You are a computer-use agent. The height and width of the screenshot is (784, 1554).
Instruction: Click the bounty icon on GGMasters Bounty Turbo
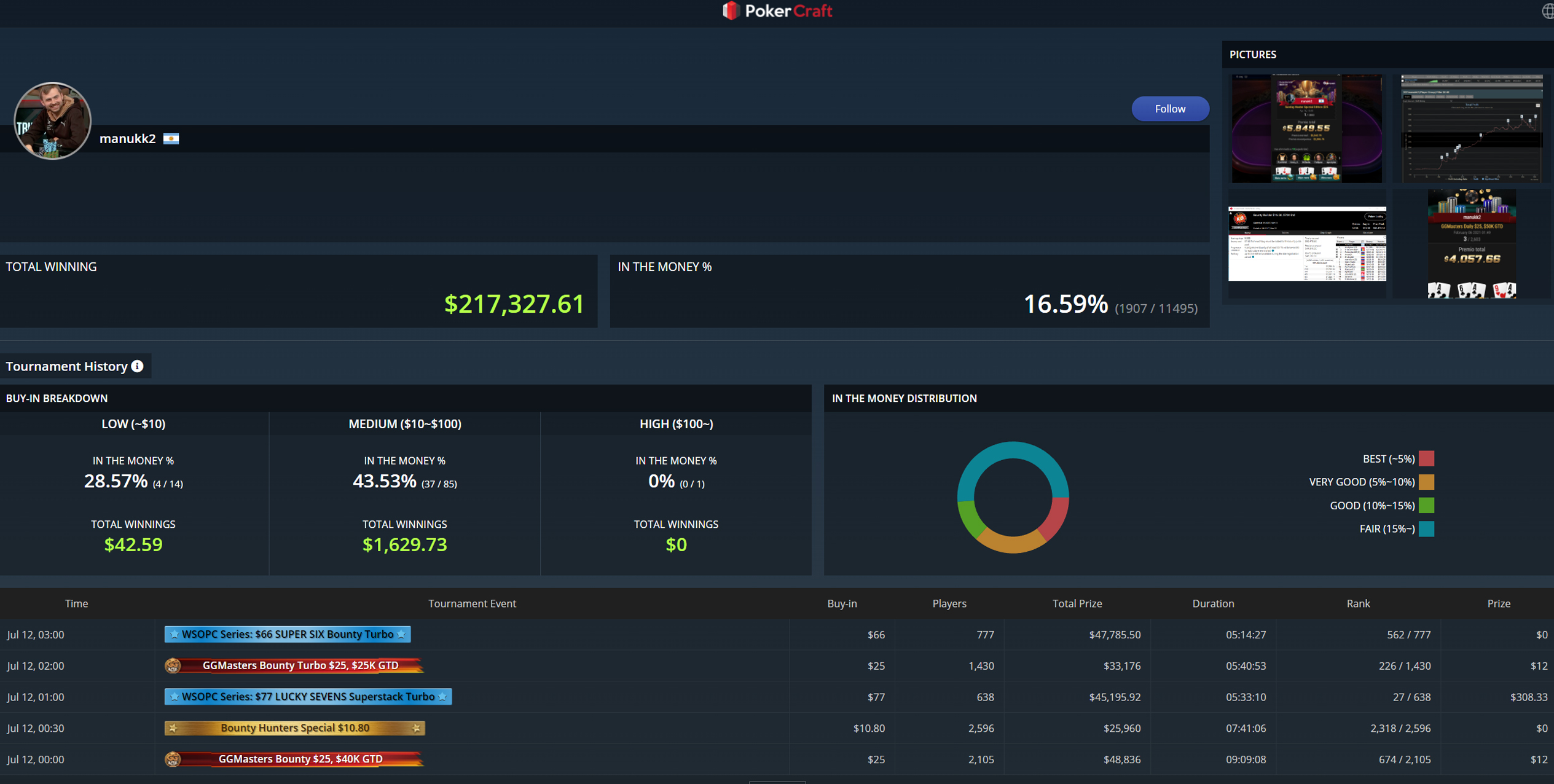coord(173,665)
